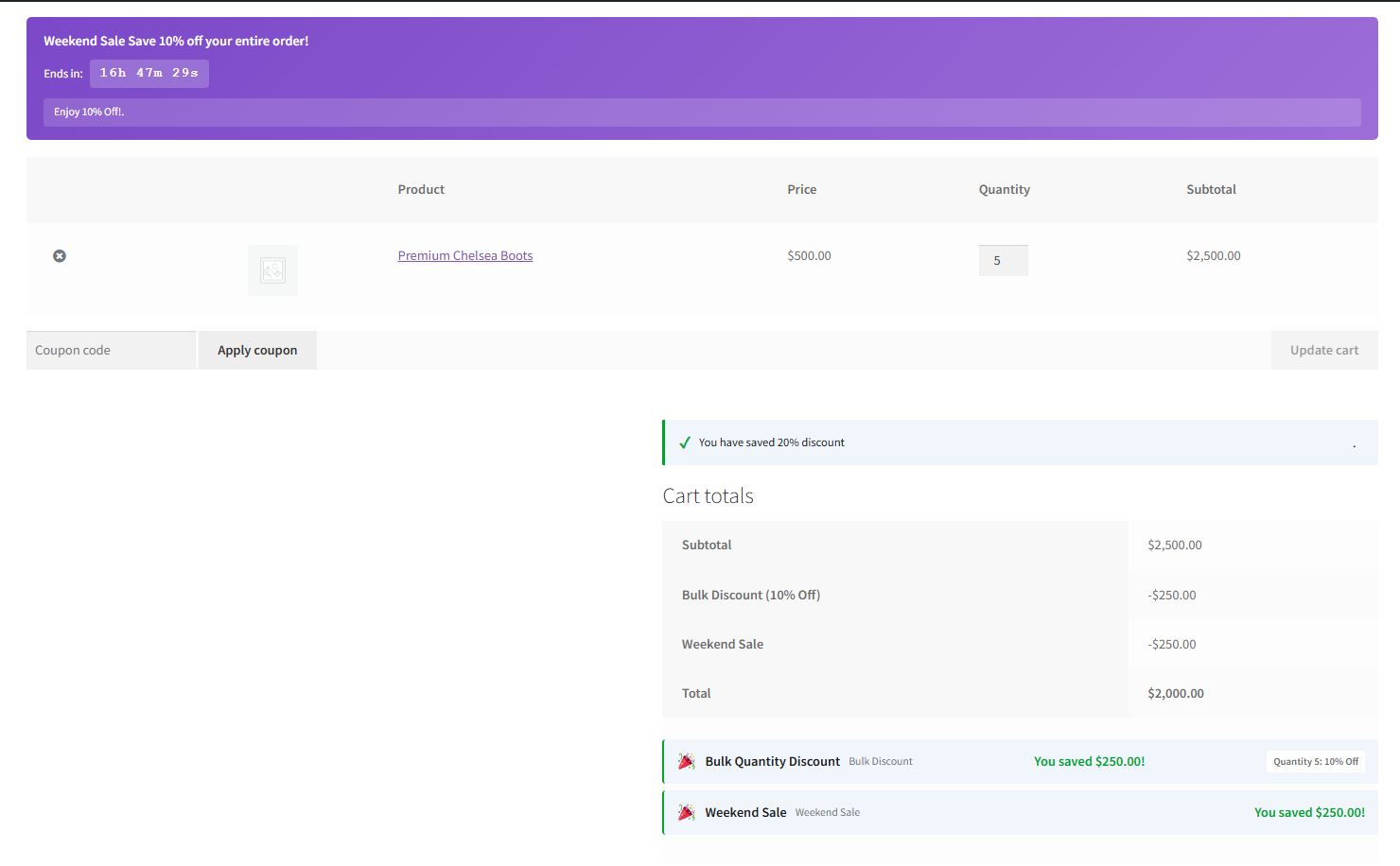Image resolution: width=1400 pixels, height=866 pixels.
Task: Open the Premium Chelsea Boots link
Action: point(465,255)
